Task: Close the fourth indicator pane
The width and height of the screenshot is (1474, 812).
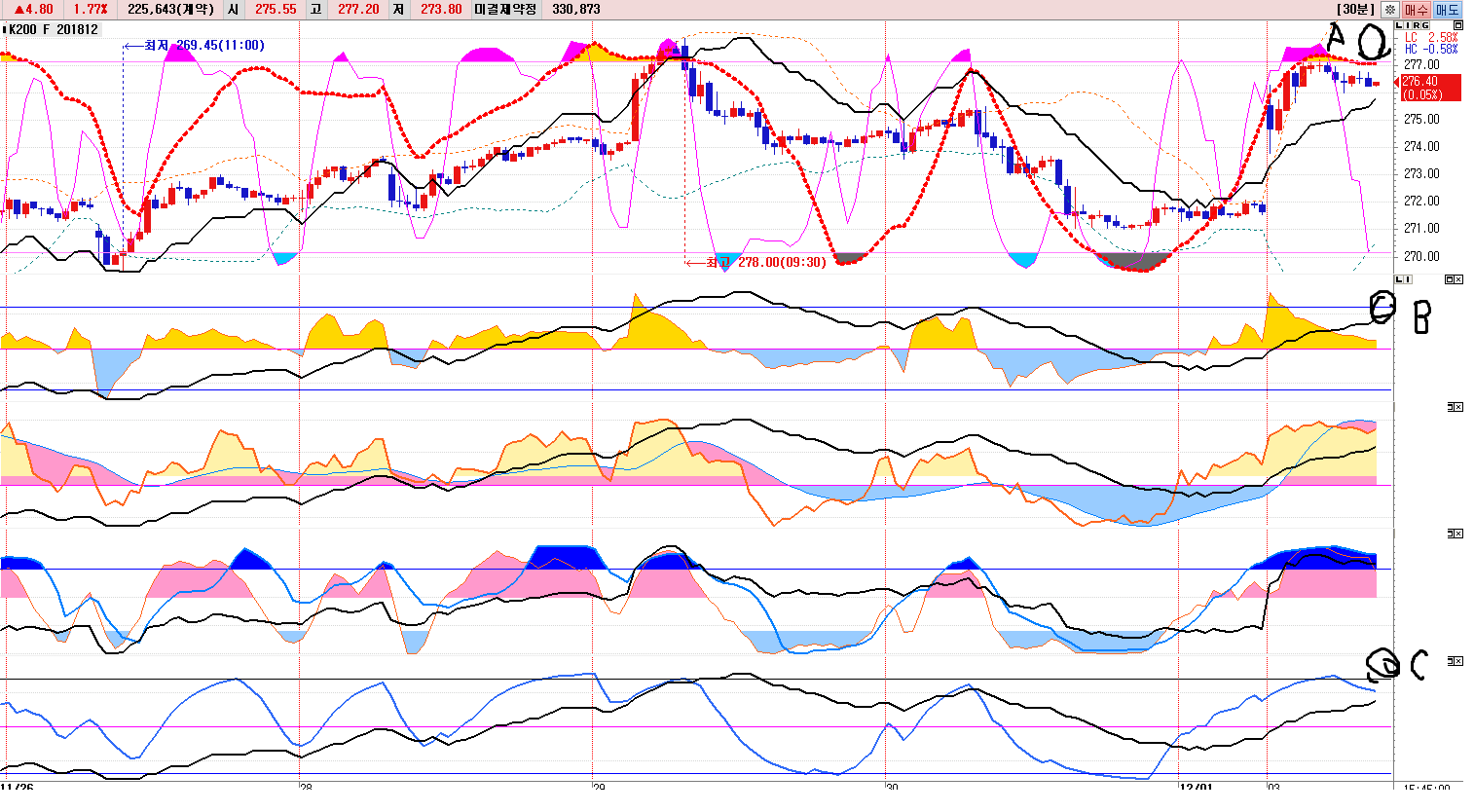Action: pos(1458,534)
